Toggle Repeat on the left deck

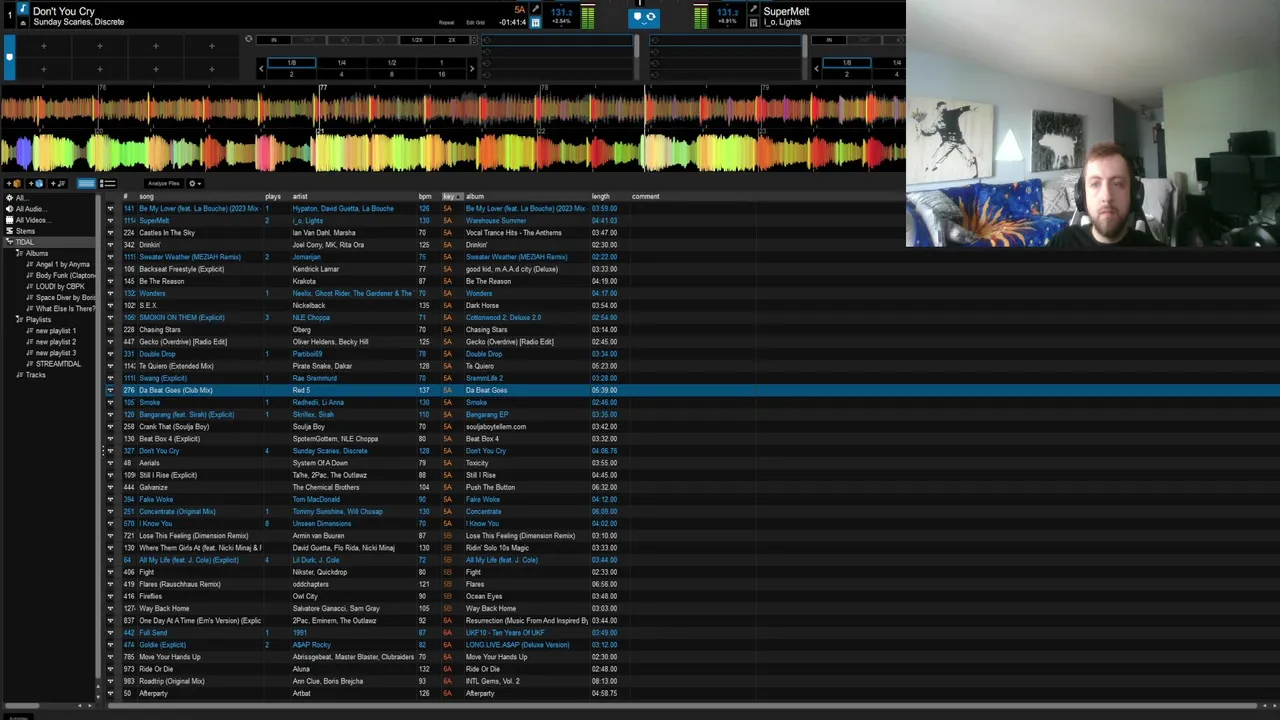446,22
